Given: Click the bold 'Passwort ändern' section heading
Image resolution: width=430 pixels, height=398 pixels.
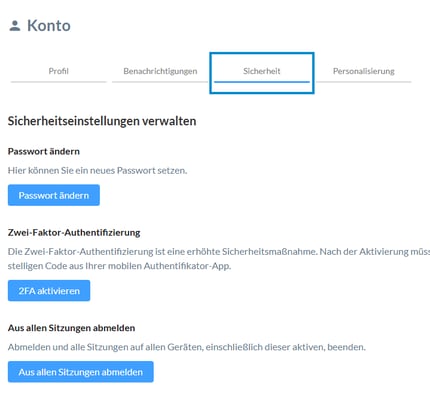Looking at the screenshot, I should coord(44,151).
